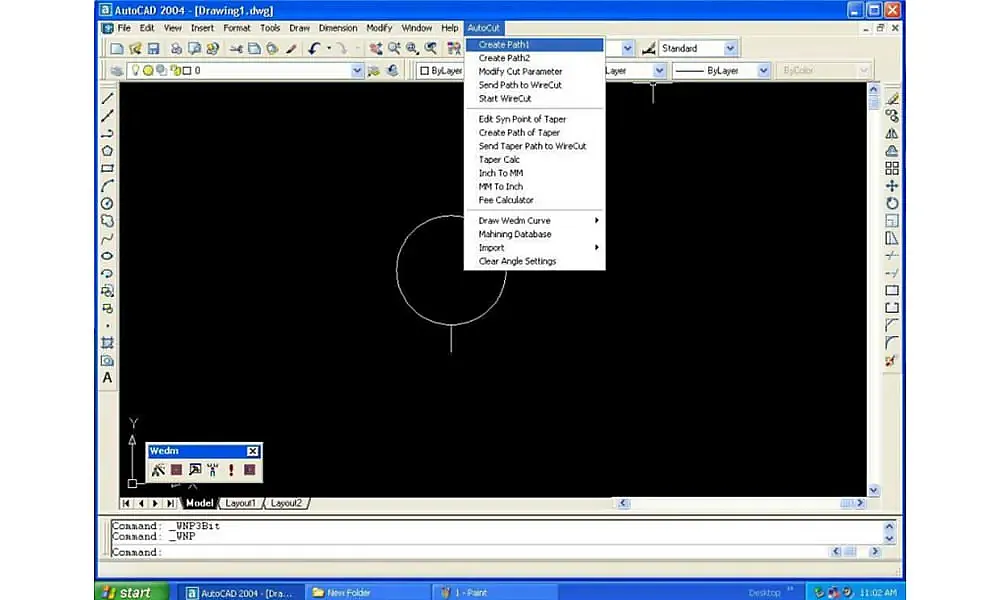Select the Array modify tool
The height and width of the screenshot is (600, 1000).
click(x=892, y=168)
